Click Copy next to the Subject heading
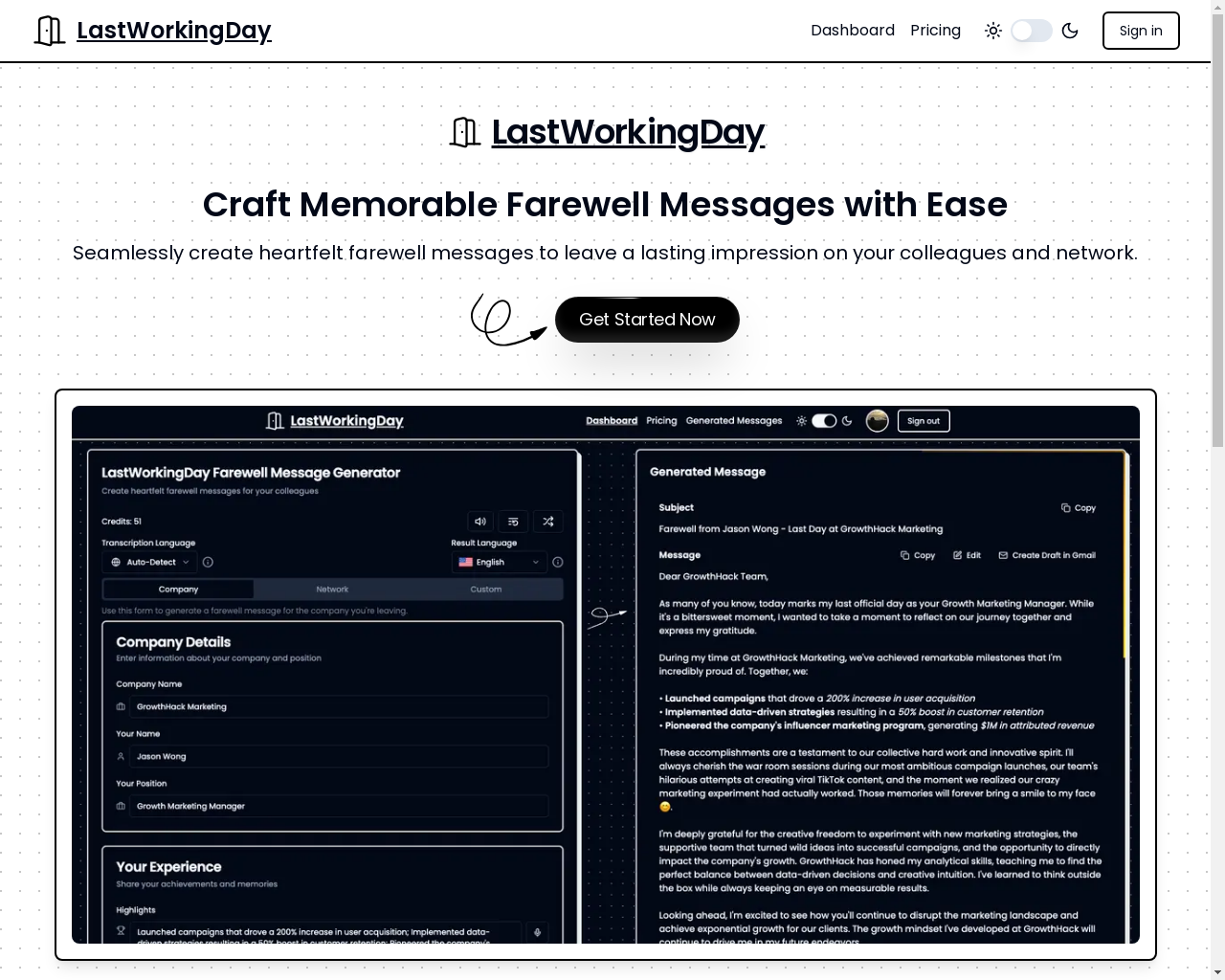The height and width of the screenshot is (980, 1225). pyautogui.click(x=1079, y=508)
